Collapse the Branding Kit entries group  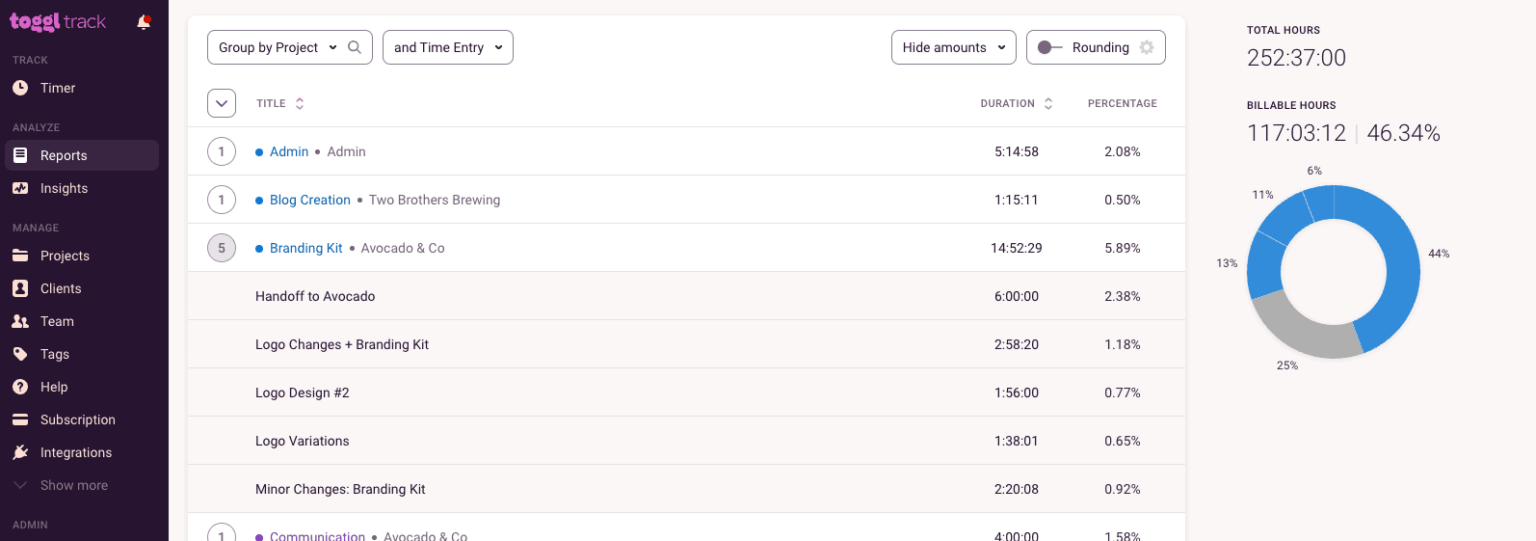pyautogui.click(x=221, y=248)
